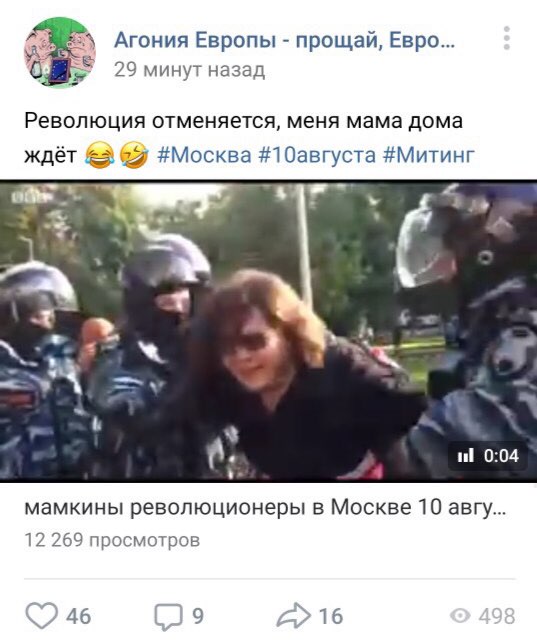Follow the #Москва hashtag
Screen dimensions: 537x643
pyautogui.click(x=204, y=155)
